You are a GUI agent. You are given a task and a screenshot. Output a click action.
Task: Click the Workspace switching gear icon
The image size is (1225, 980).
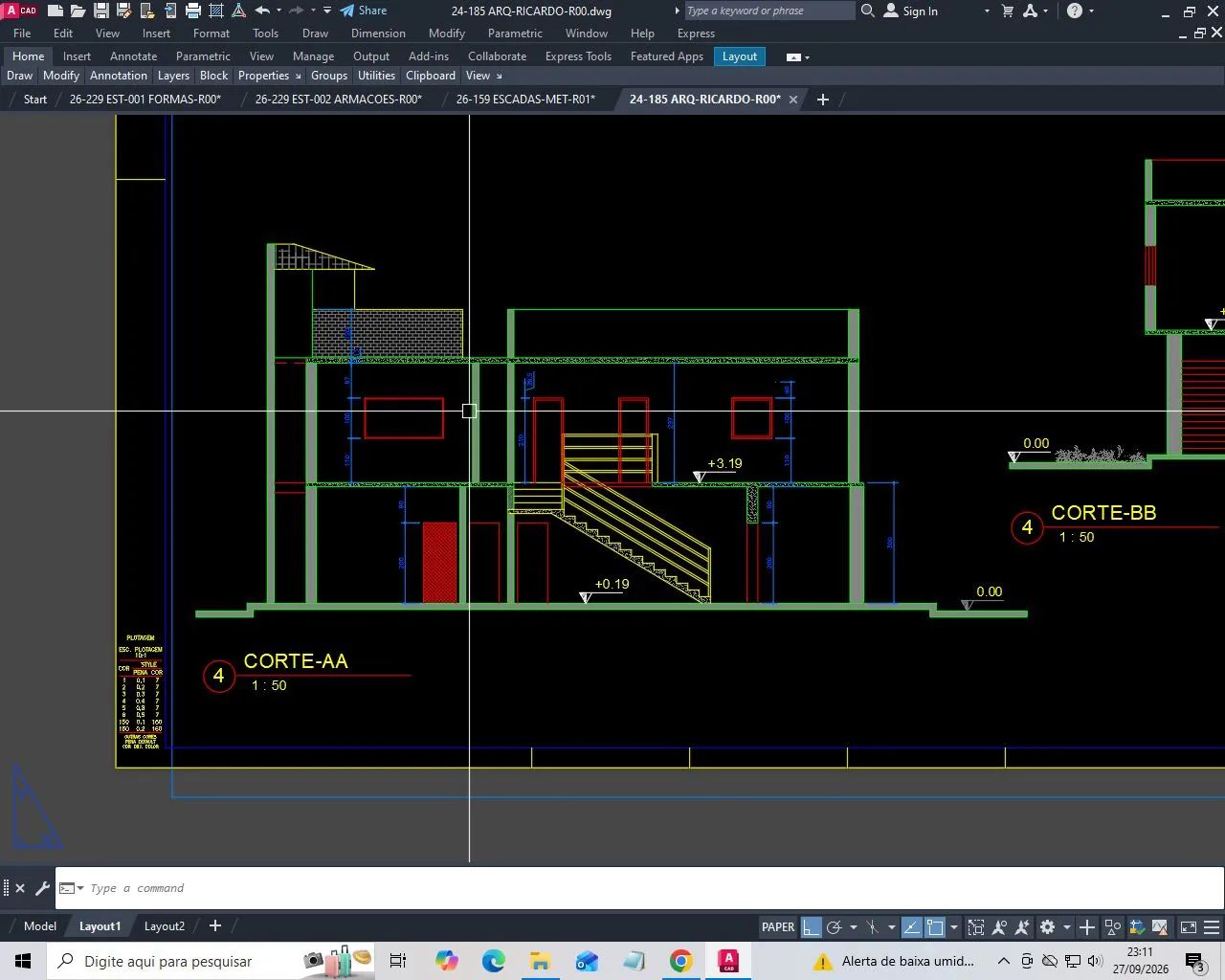click(1047, 926)
